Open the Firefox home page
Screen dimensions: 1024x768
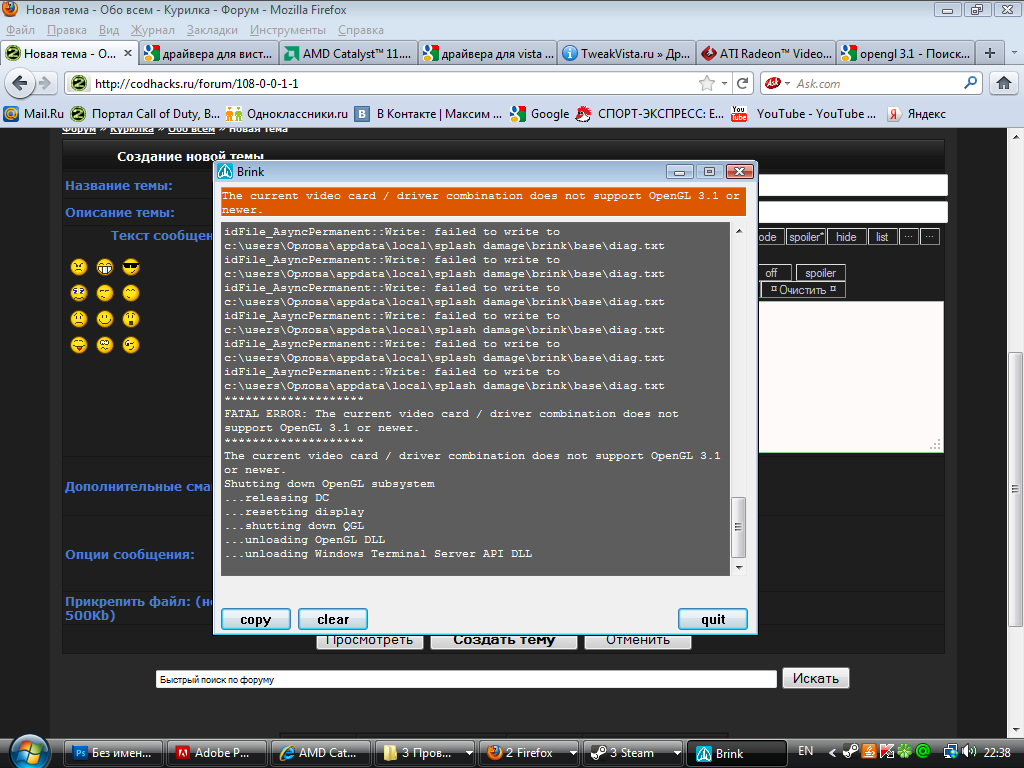(x=1004, y=83)
